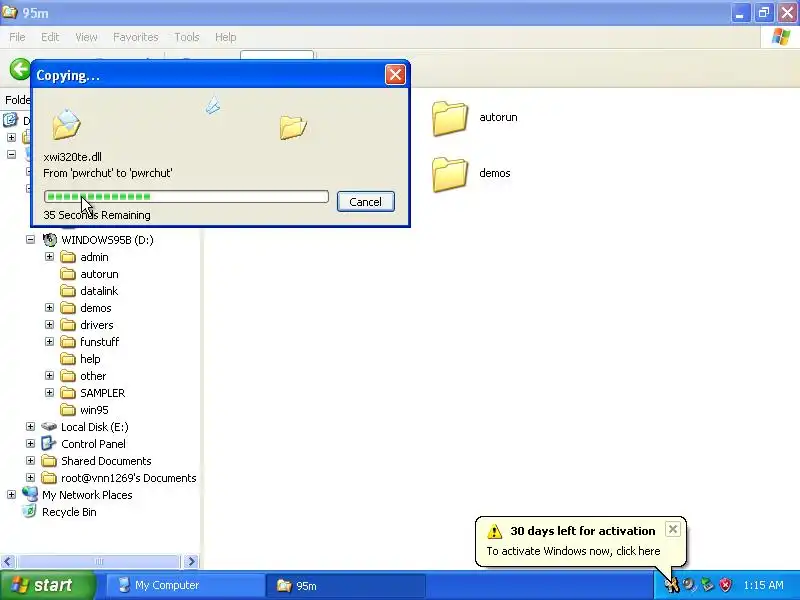The image size is (800, 600).
Task: Expand the Shared Documents node
Action: 30,461
